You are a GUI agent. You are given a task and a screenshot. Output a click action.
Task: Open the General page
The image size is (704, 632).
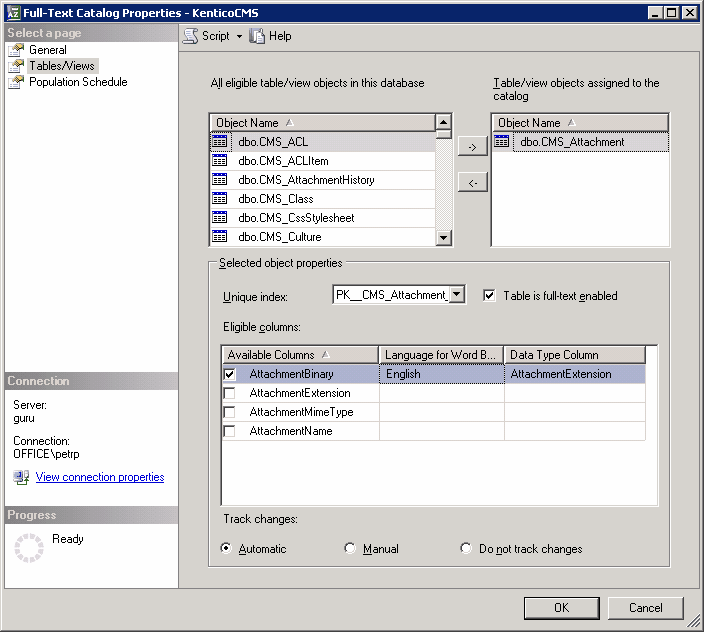(48, 50)
